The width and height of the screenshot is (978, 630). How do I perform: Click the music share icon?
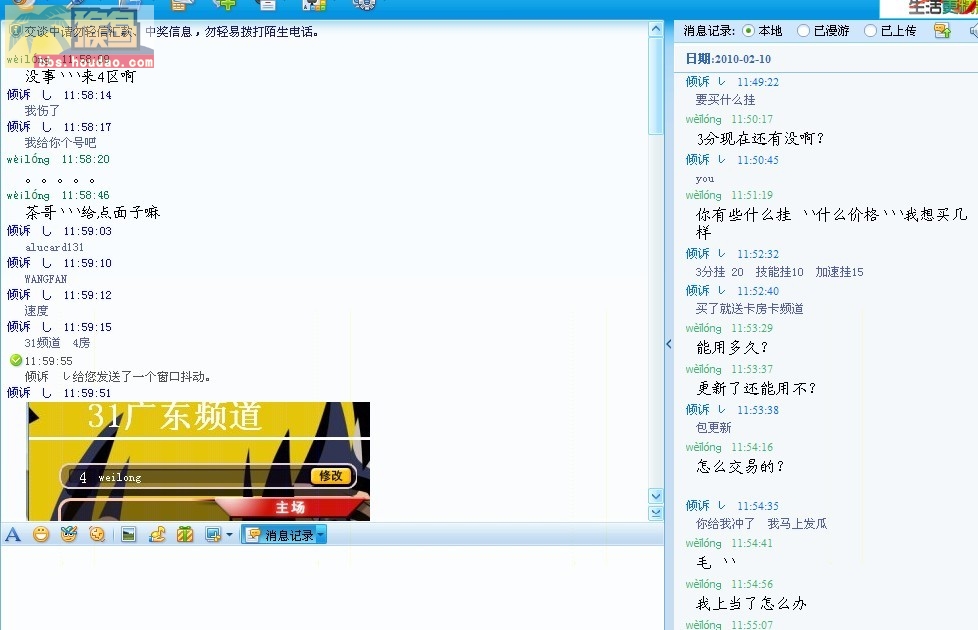point(157,535)
